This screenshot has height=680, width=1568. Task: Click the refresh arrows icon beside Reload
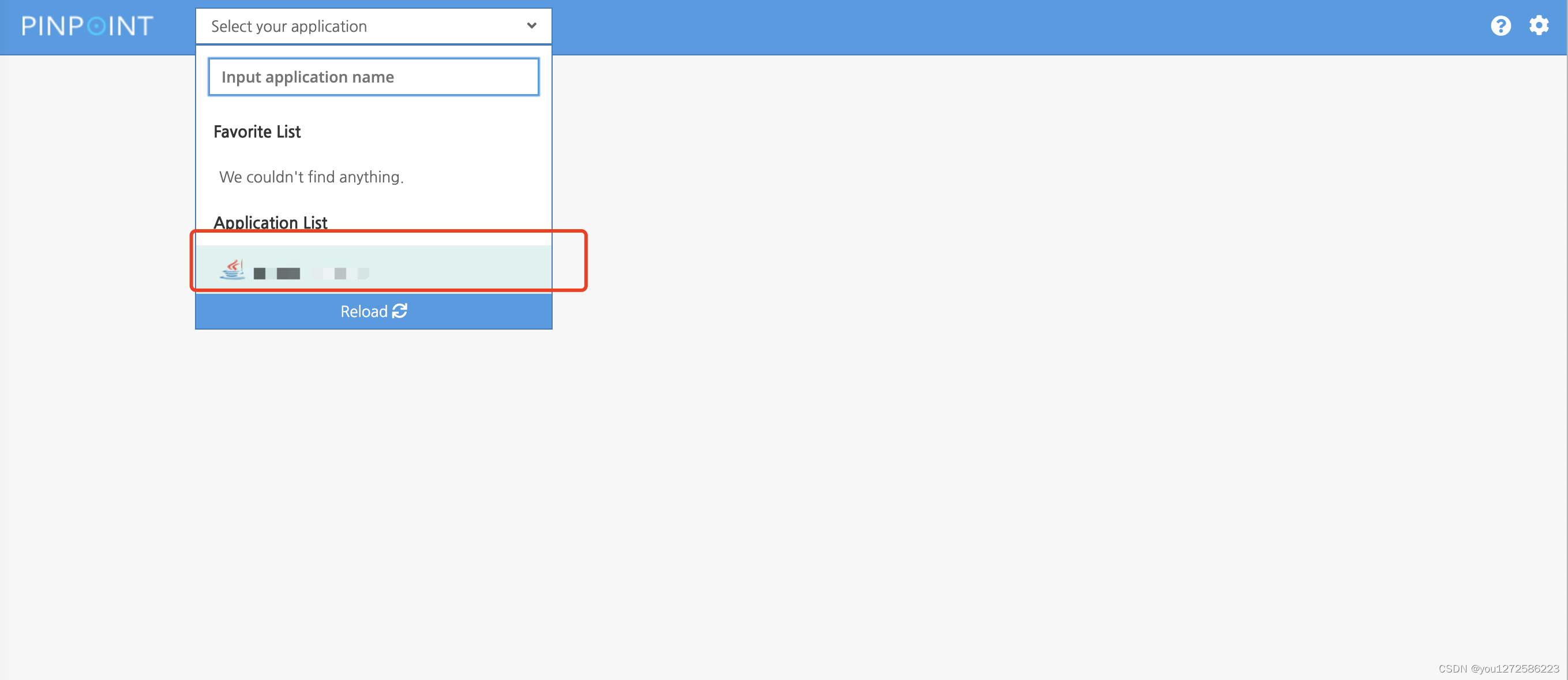400,311
